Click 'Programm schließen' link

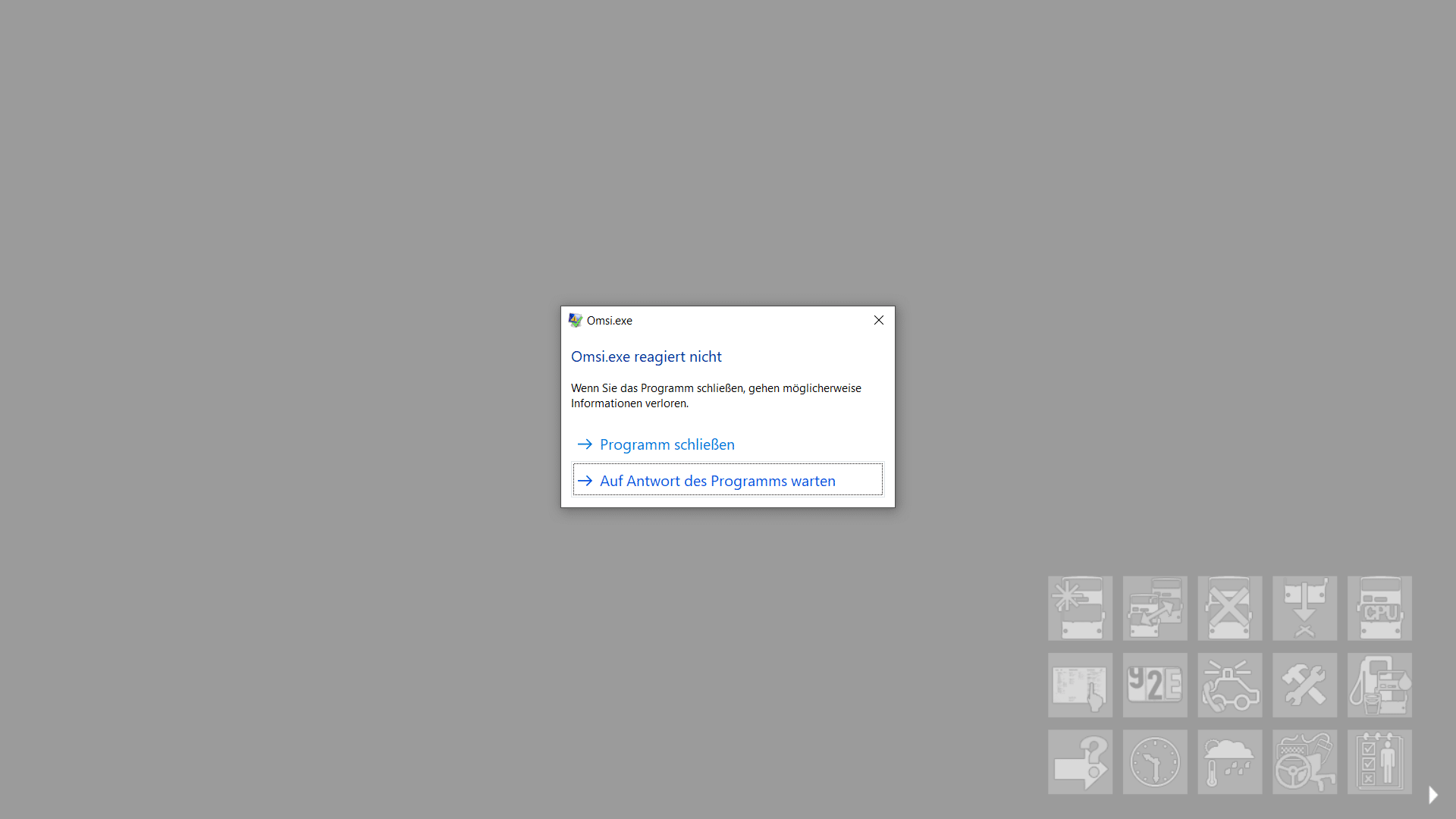tap(667, 444)
